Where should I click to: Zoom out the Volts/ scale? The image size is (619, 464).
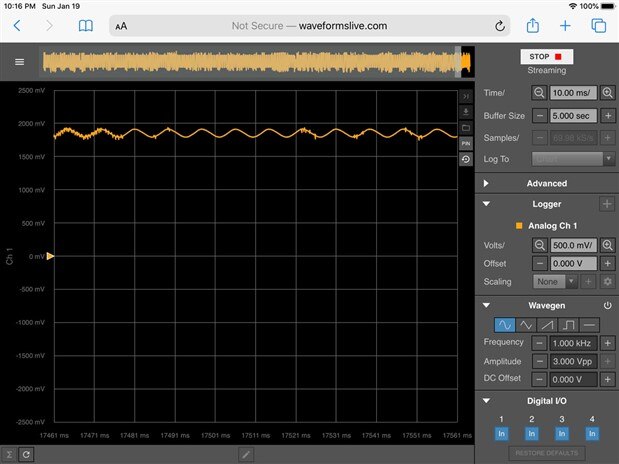click(539, 245)
